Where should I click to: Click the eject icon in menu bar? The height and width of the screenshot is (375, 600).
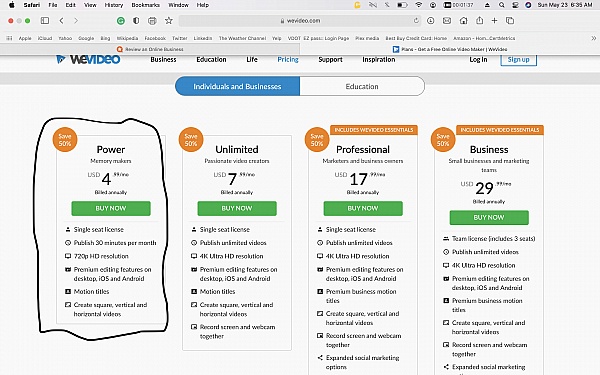487,5
